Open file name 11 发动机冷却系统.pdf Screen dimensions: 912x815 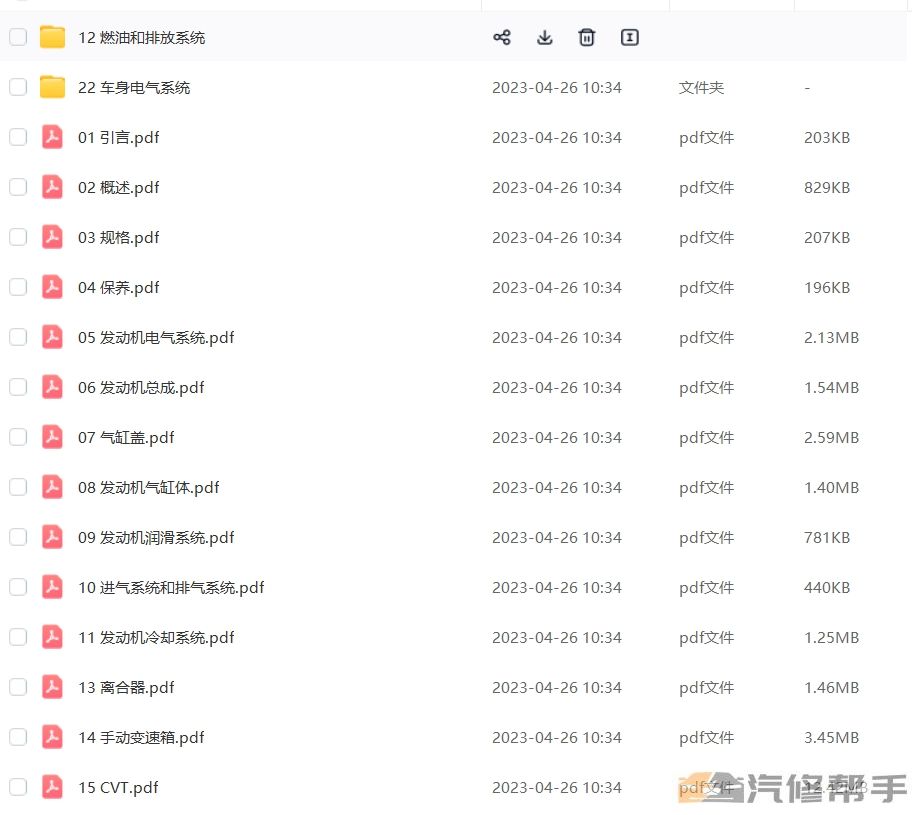(156, 638)
